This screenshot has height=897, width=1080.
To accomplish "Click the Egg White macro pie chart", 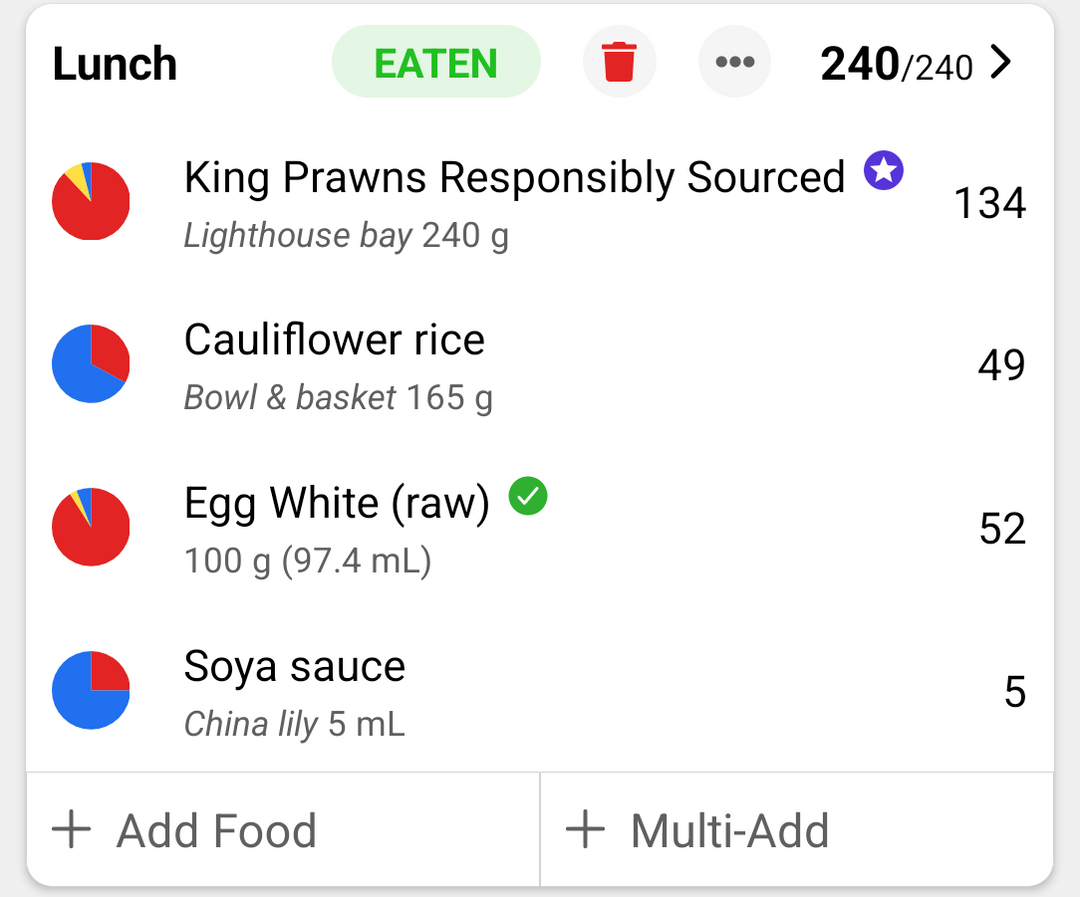I will tap(91, 527).
